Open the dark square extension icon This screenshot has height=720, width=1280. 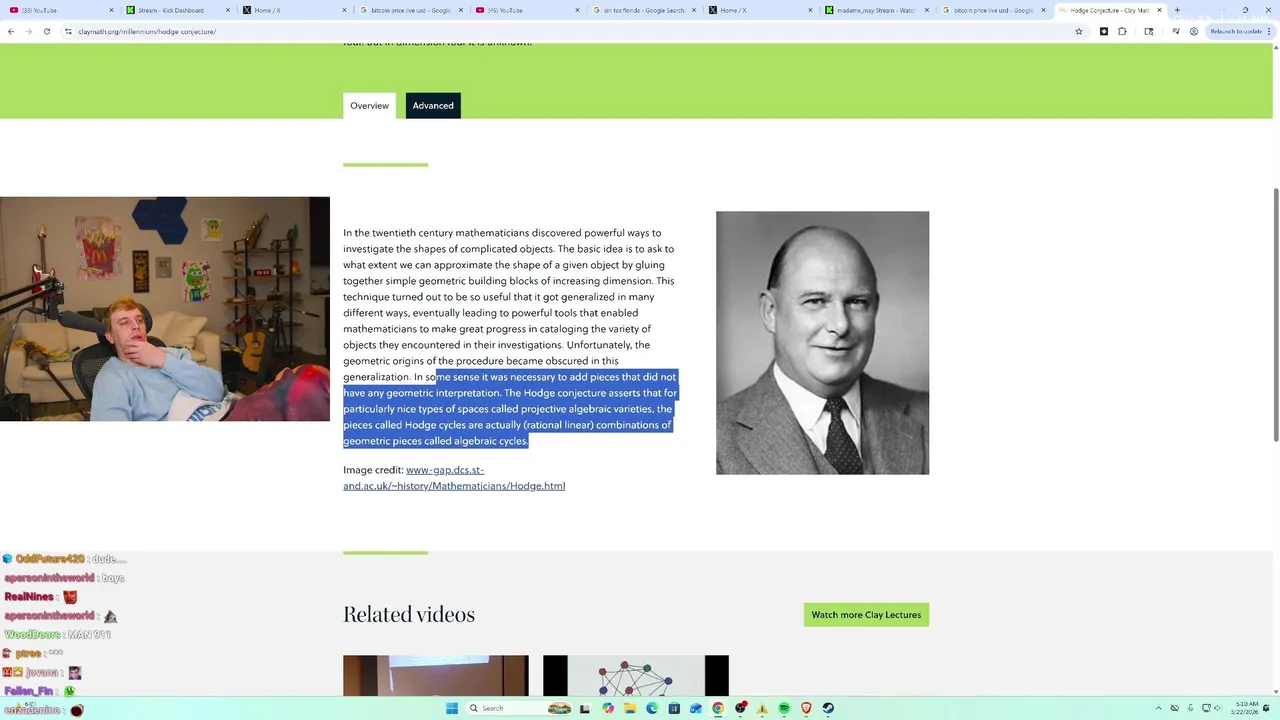click(1104, 31)
